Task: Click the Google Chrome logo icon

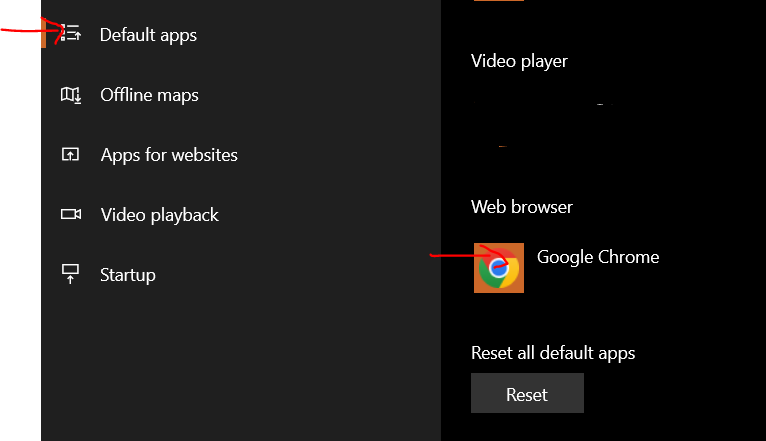Action: pos(499,268)
